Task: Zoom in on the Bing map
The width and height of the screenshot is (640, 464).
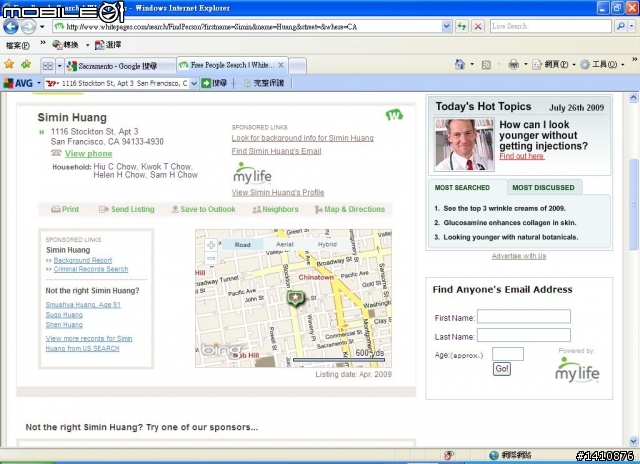Action: pos(211,245)
